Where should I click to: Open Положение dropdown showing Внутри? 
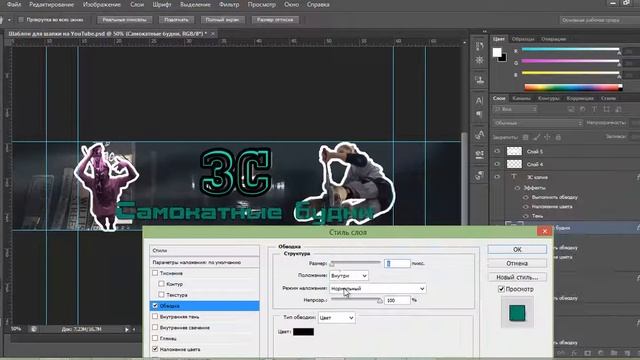pos(349,276)
